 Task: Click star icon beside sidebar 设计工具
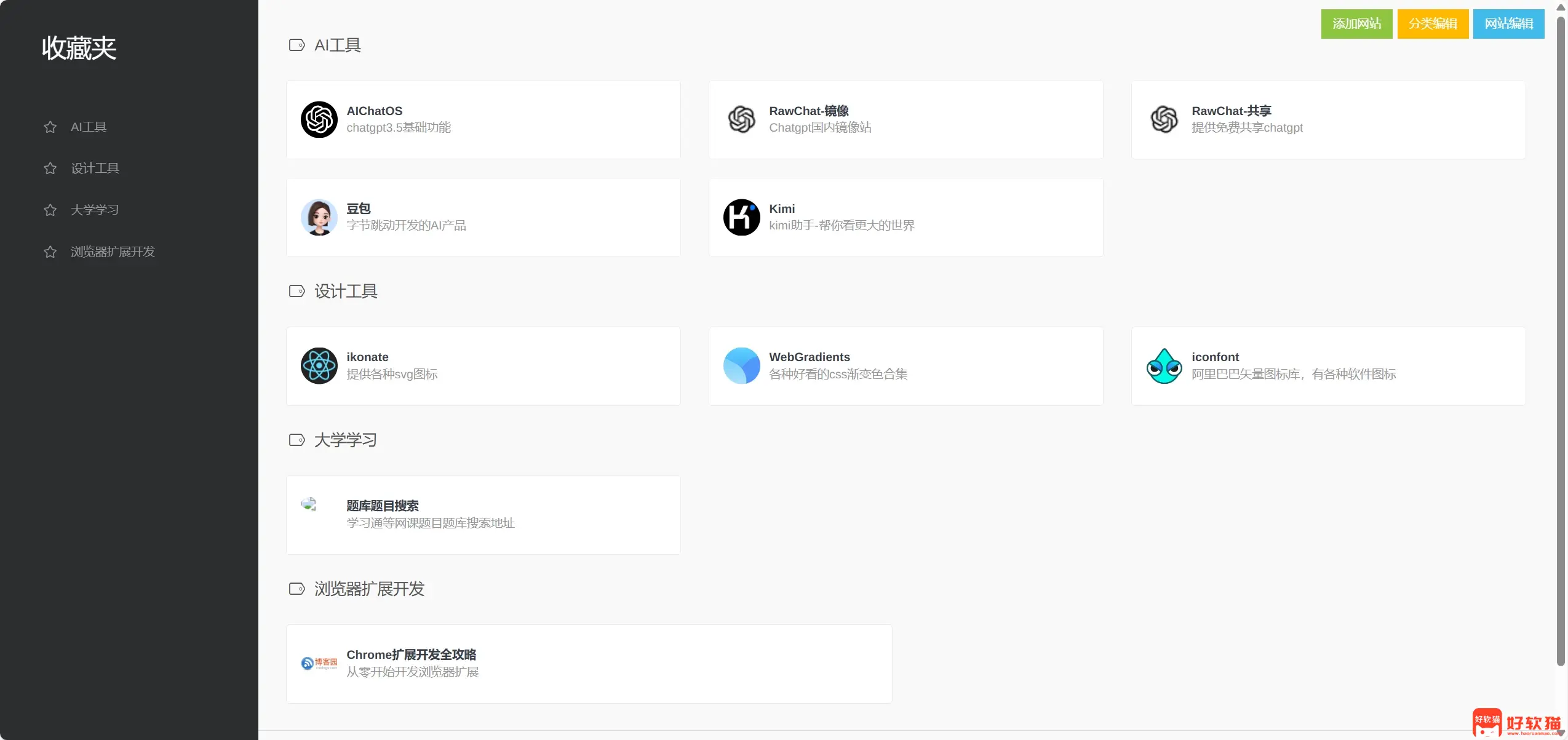click(x=50, y=168)
